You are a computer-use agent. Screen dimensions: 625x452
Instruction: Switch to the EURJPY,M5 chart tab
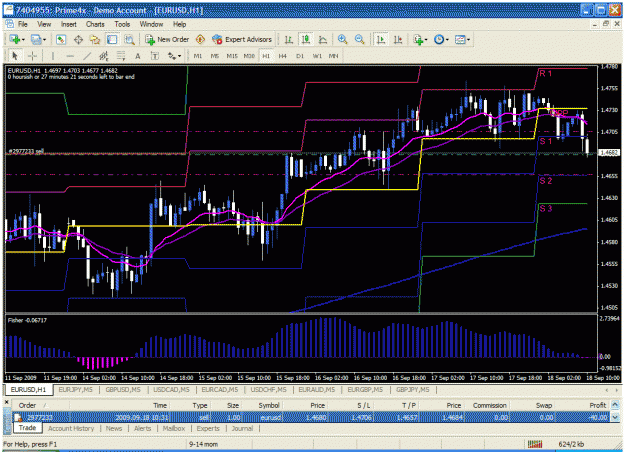(x=76, y=389)
